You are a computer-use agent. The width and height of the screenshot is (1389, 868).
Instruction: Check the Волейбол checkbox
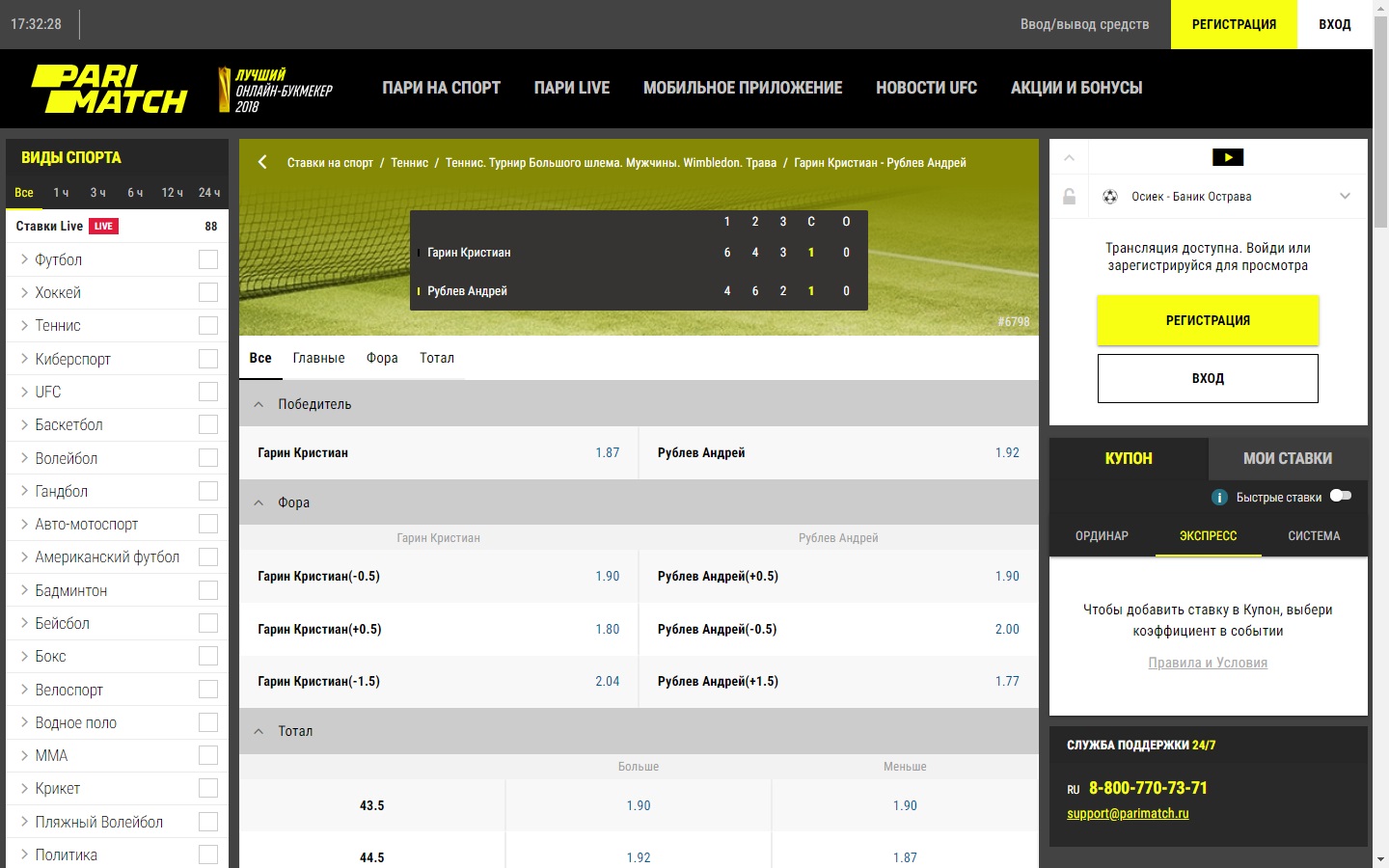click(x=208, y=458)
